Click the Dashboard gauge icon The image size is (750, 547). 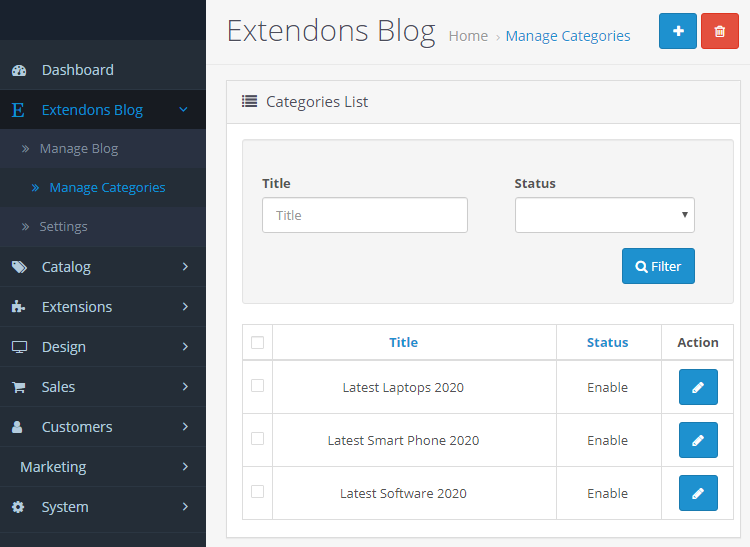19,70
